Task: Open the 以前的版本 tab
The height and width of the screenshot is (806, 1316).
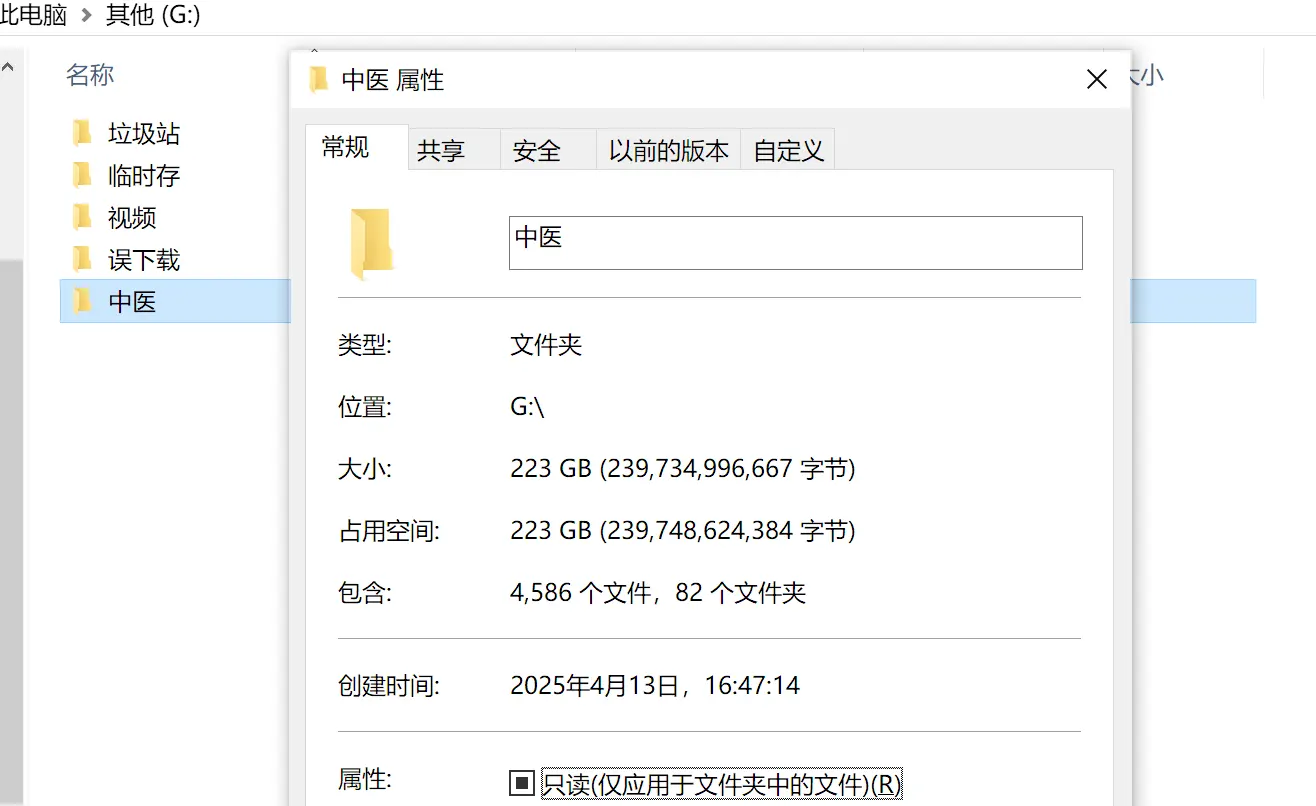Action: click(669, 151)
